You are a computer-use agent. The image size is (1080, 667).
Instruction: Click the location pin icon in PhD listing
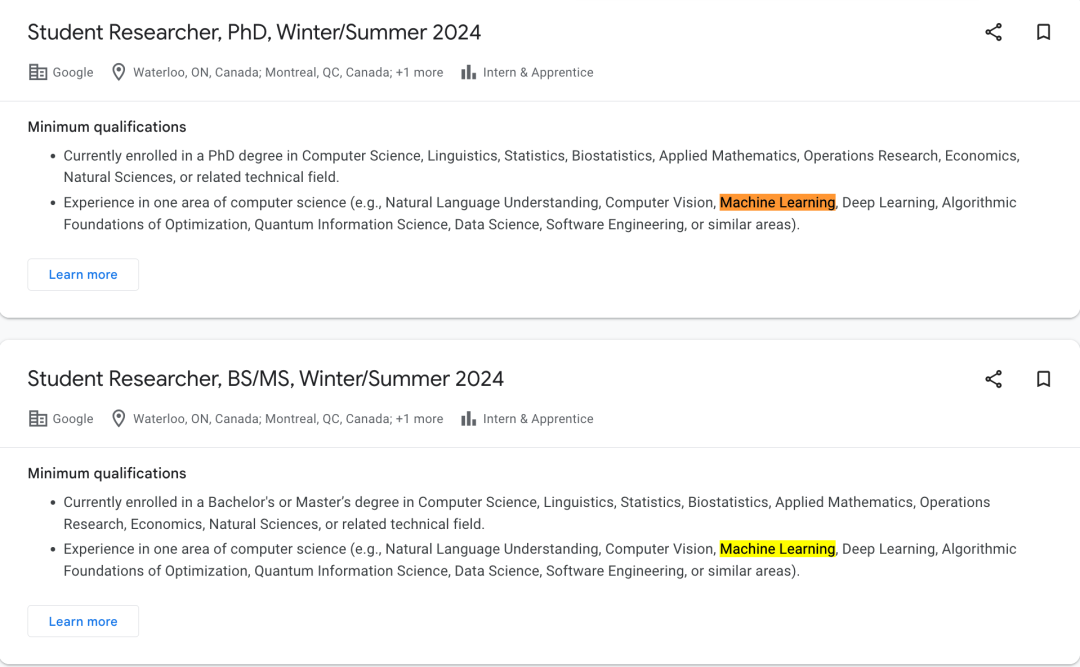tap(118, 72)
